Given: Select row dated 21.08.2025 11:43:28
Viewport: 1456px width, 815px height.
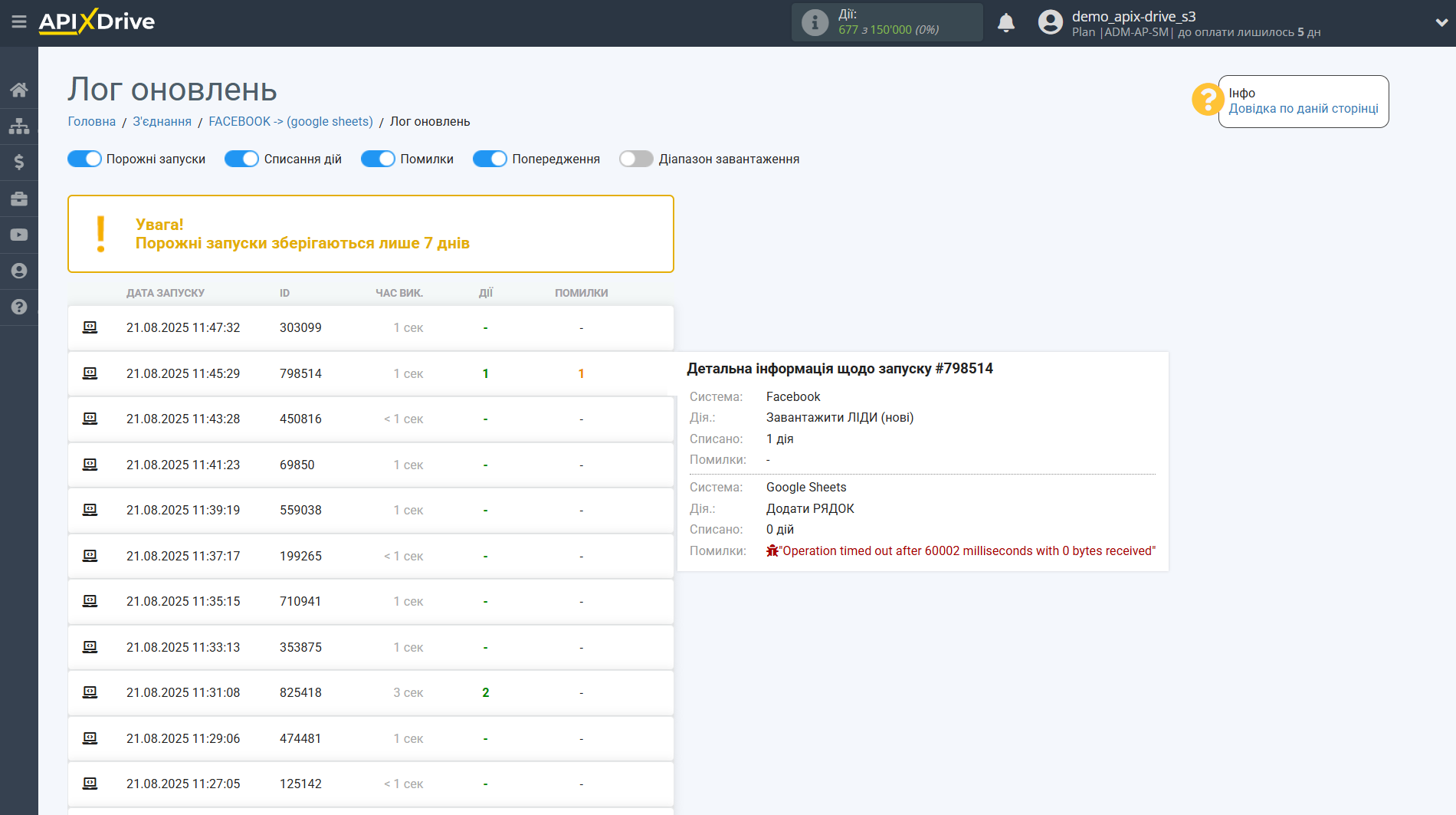Looking at the screenshot, I should [371, 419].
